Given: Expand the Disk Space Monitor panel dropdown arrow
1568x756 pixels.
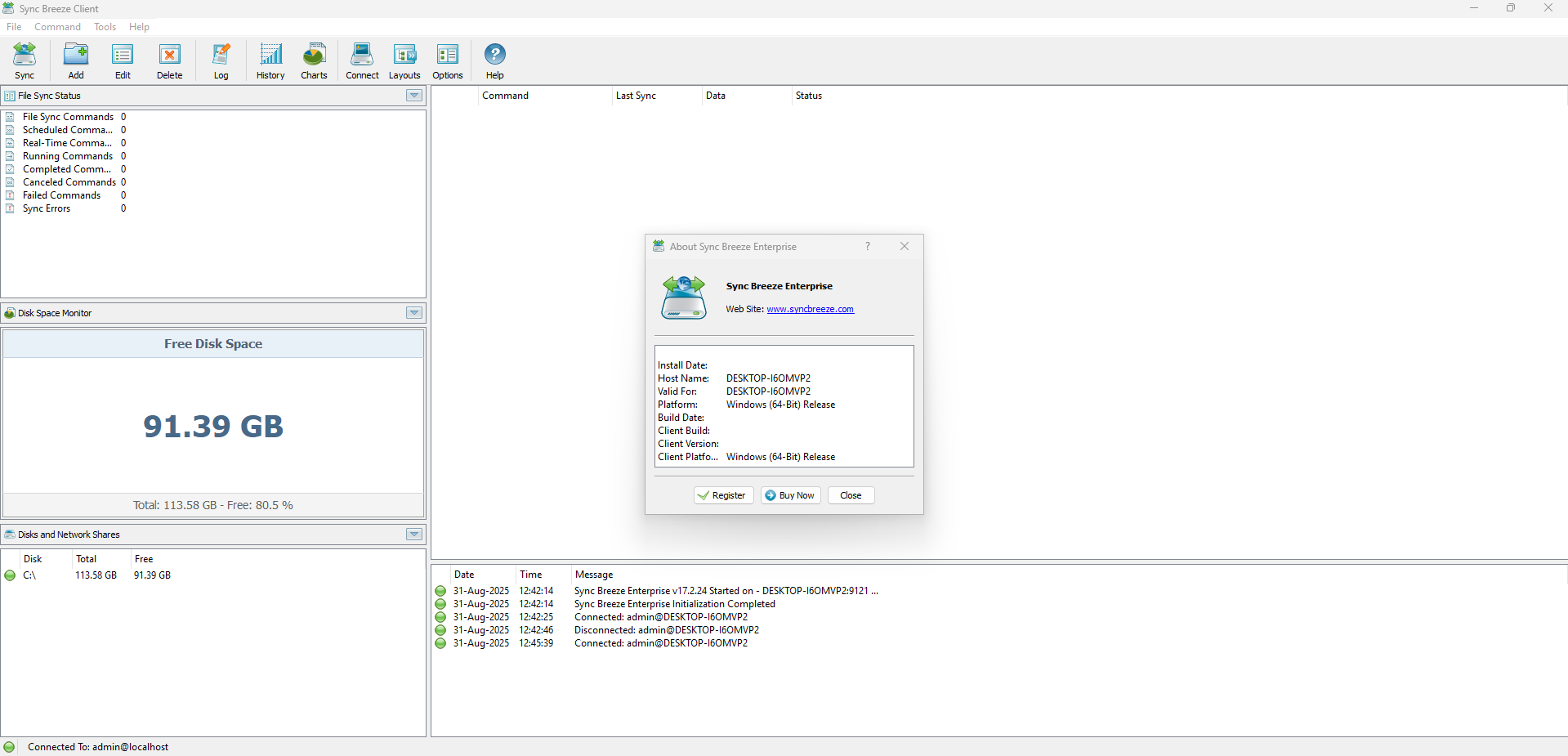Looking at the screenshot, I should [x=414, y=313].
